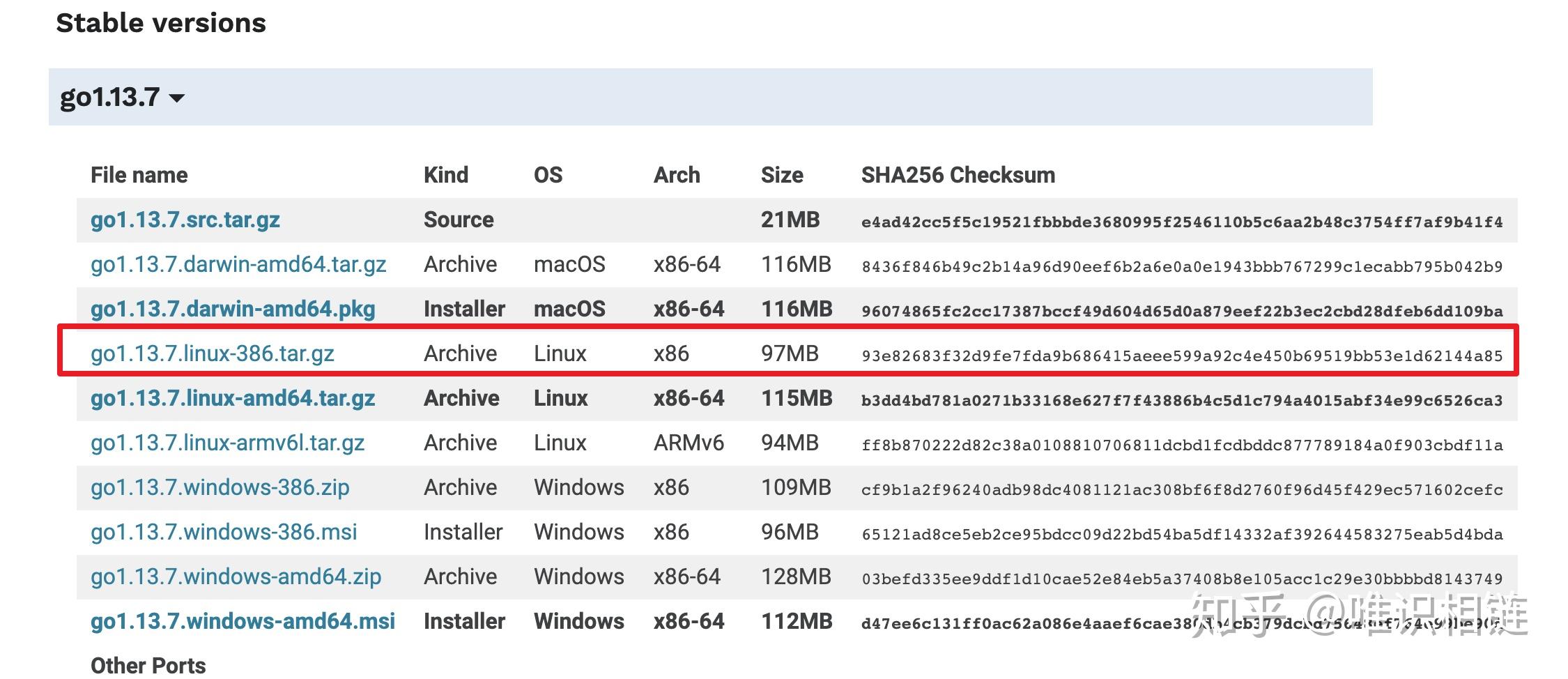Open go1.13.7.linux-armv6l.tar.gz link

coord(228,443)
